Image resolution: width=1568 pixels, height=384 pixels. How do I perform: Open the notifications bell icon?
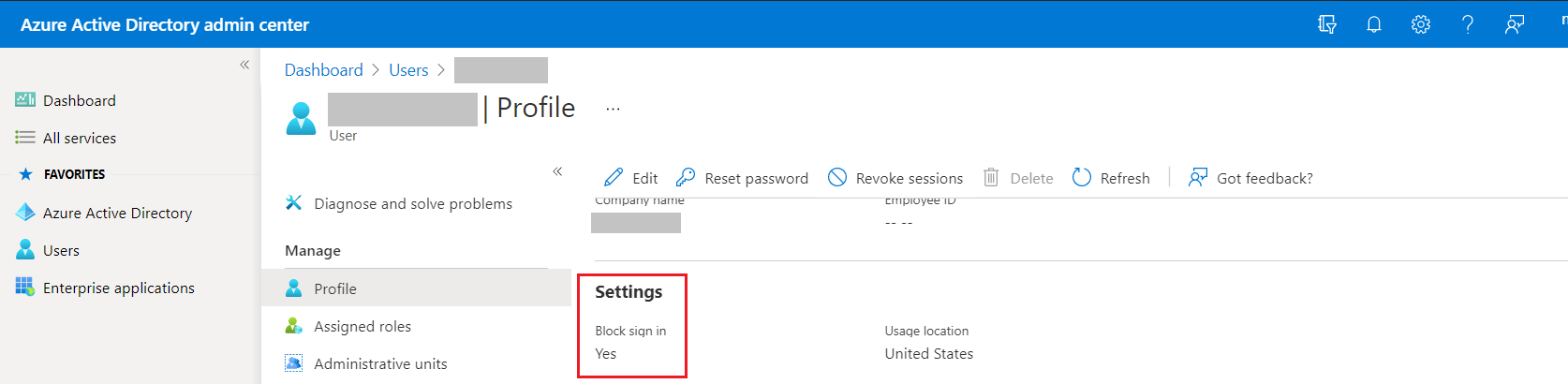[1374, 24]
